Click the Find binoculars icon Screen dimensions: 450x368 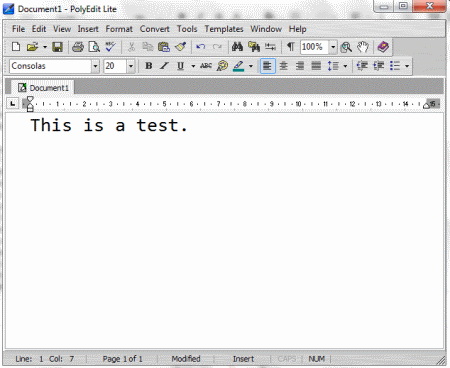(237, 47)
